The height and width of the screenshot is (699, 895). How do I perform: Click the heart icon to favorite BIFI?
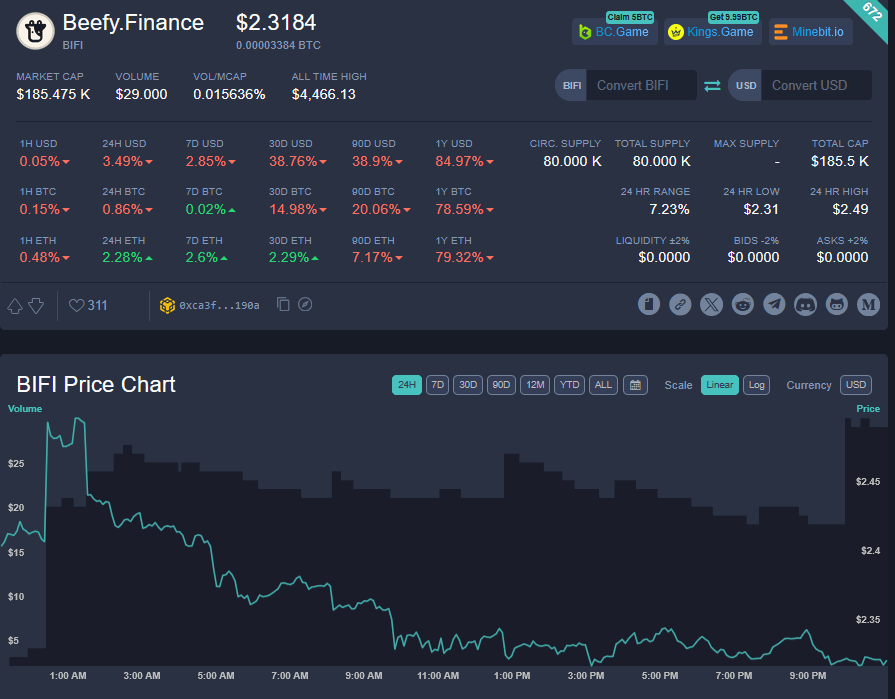[77, 305]
